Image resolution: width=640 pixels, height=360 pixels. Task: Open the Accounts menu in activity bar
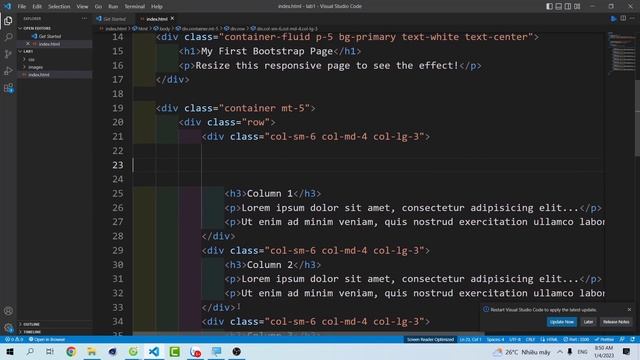(8, 311)
